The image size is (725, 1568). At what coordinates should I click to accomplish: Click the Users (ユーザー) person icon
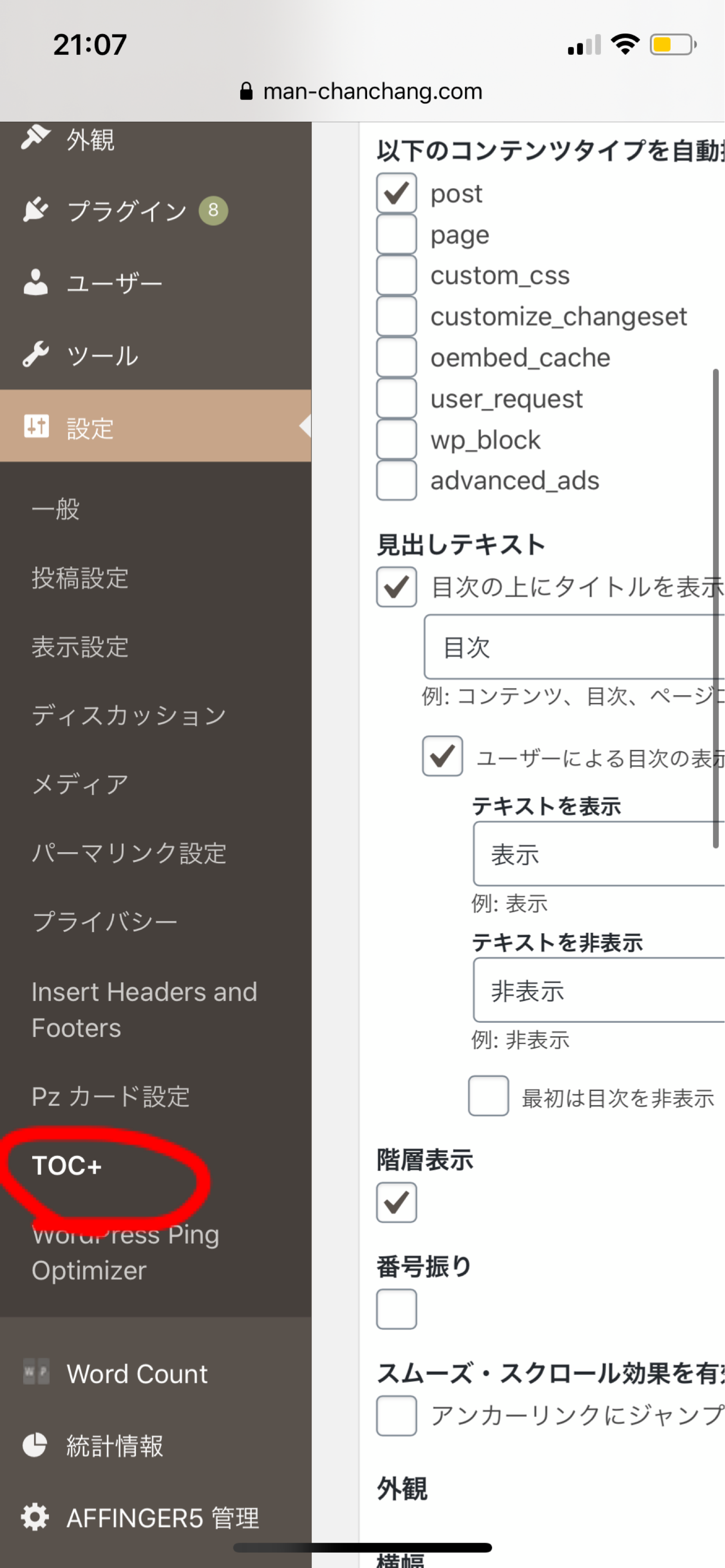36,283
